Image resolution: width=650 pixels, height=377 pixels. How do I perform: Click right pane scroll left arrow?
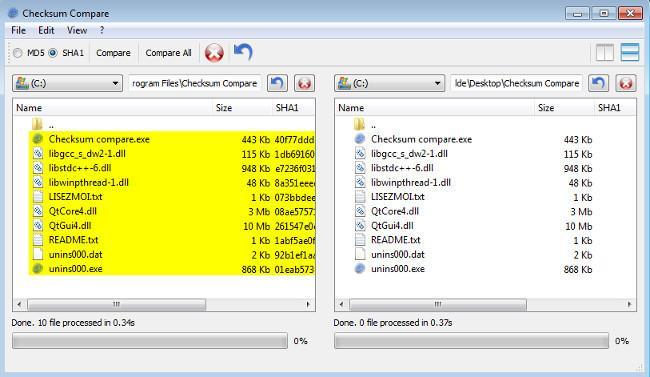click(x=341, y=304)
